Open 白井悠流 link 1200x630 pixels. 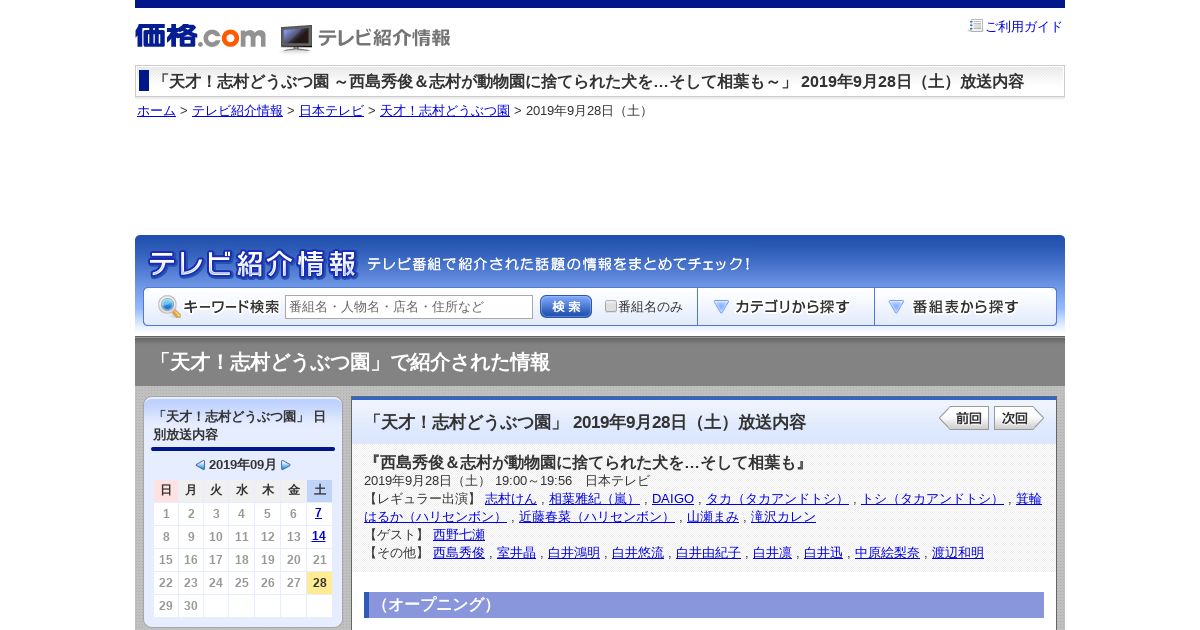tap(638, 553)
